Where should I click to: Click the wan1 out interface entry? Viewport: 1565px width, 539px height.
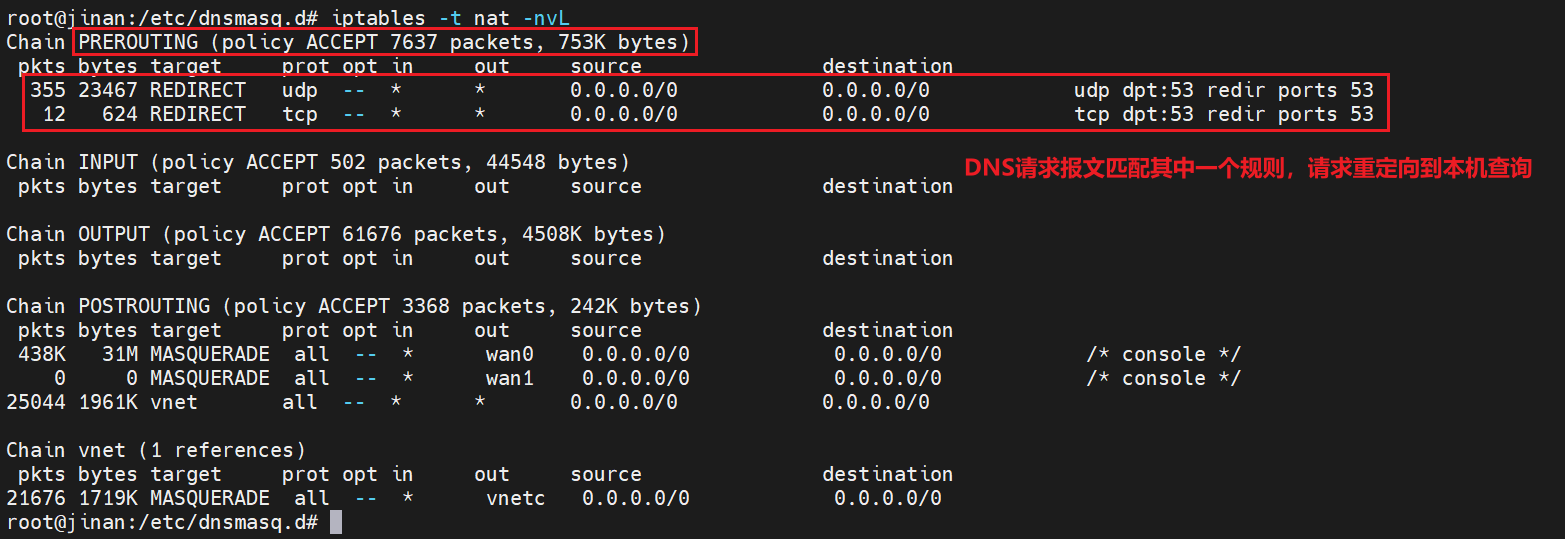(x=510, y=378)
